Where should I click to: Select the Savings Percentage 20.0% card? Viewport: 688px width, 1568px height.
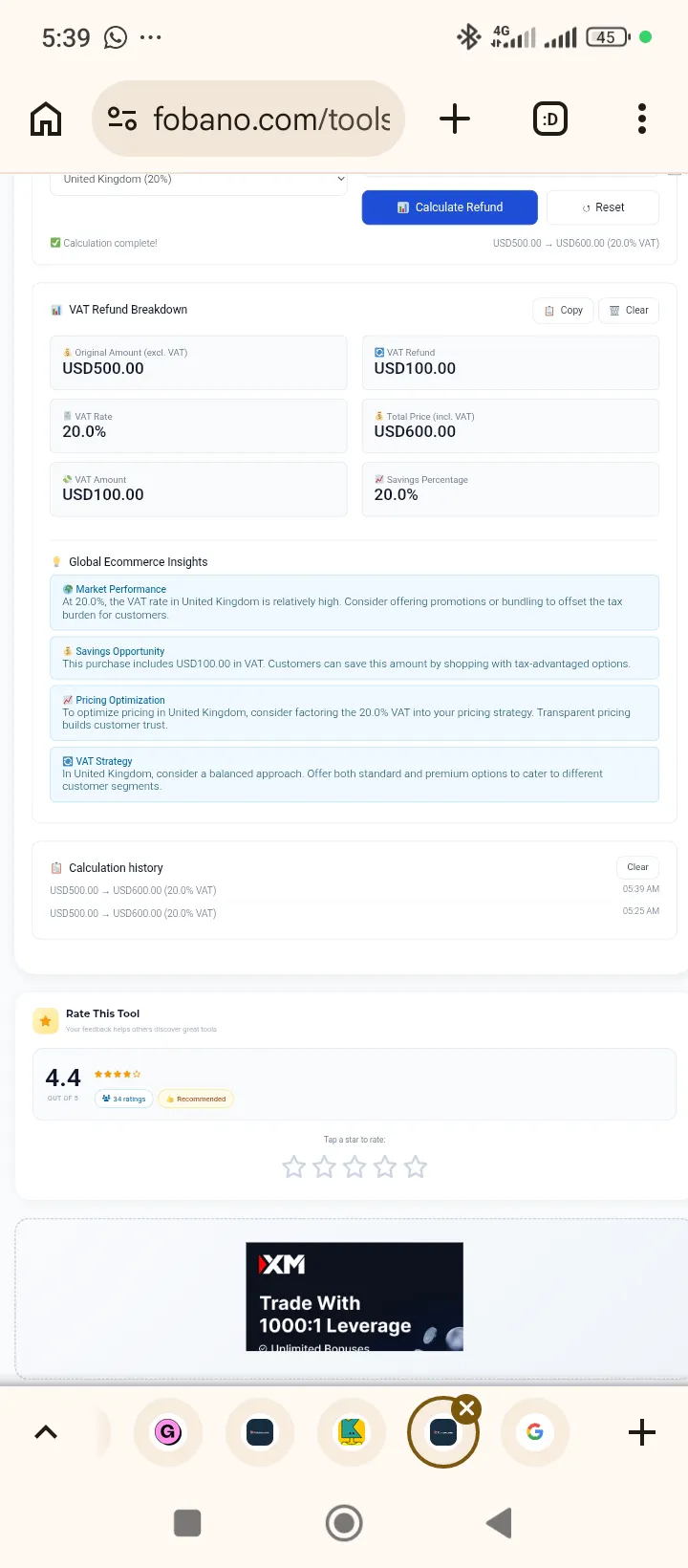tap(510, 489)
